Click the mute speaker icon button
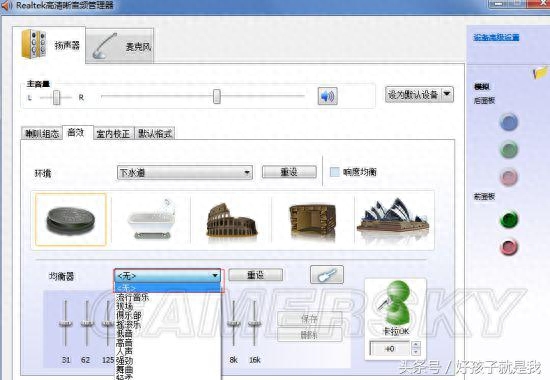The width and height of the screenshot is (550, 380). click(327, 96)
